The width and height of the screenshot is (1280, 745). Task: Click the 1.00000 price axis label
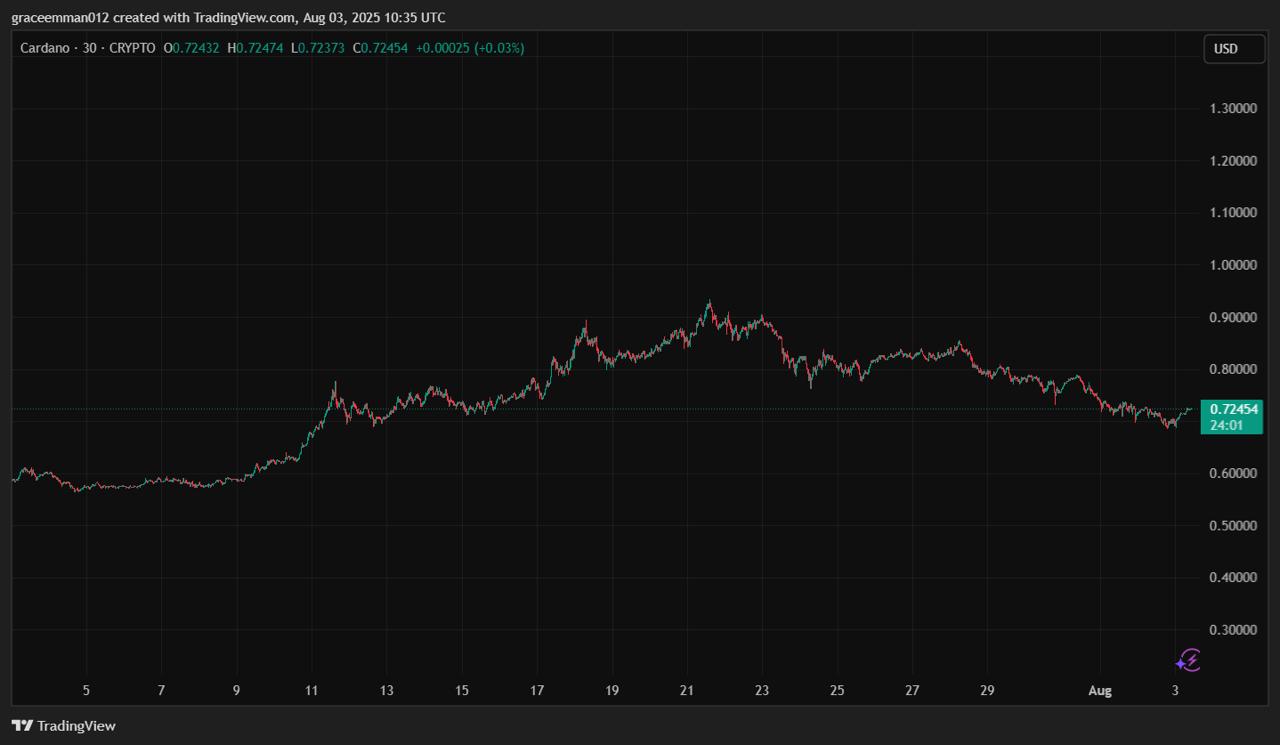click(x=1232, y=265)
